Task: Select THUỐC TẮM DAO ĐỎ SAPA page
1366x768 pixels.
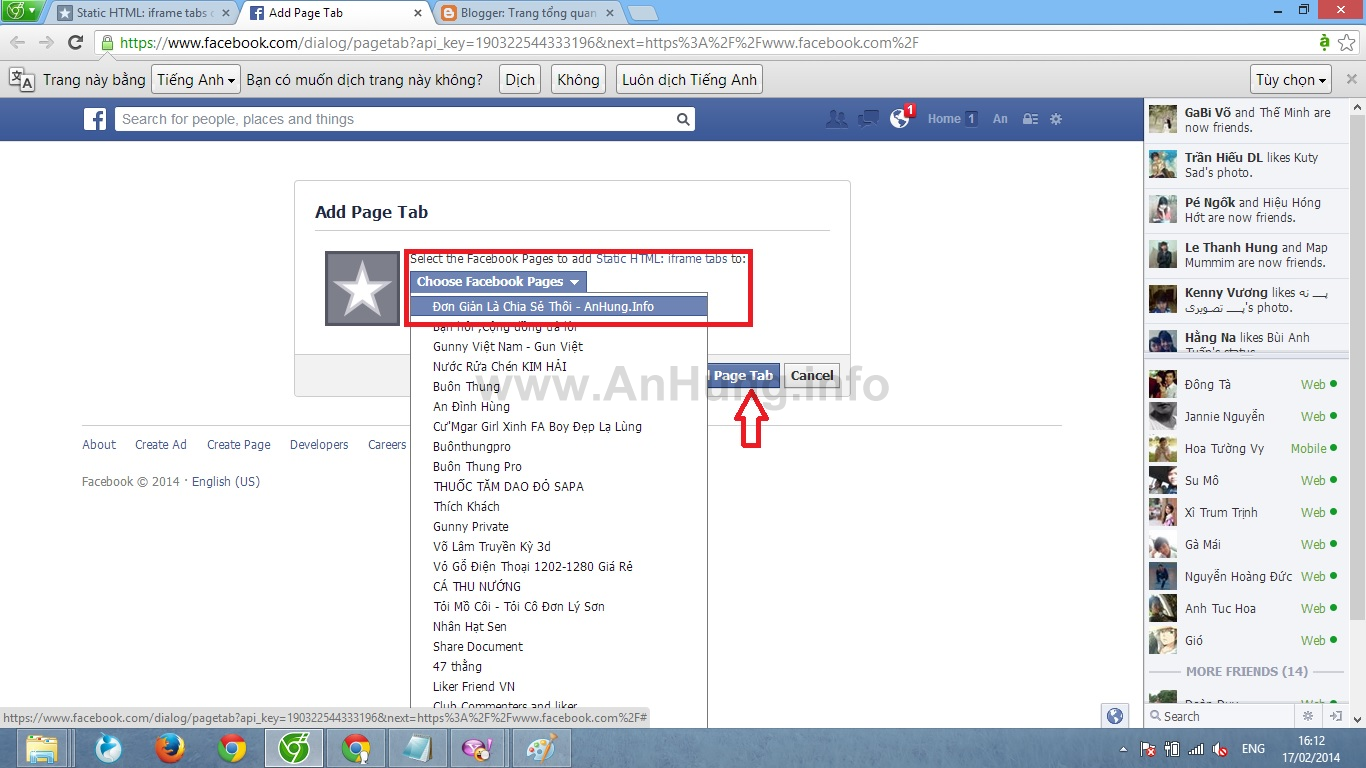Action: pyautogui.click(x=559, y=486)
